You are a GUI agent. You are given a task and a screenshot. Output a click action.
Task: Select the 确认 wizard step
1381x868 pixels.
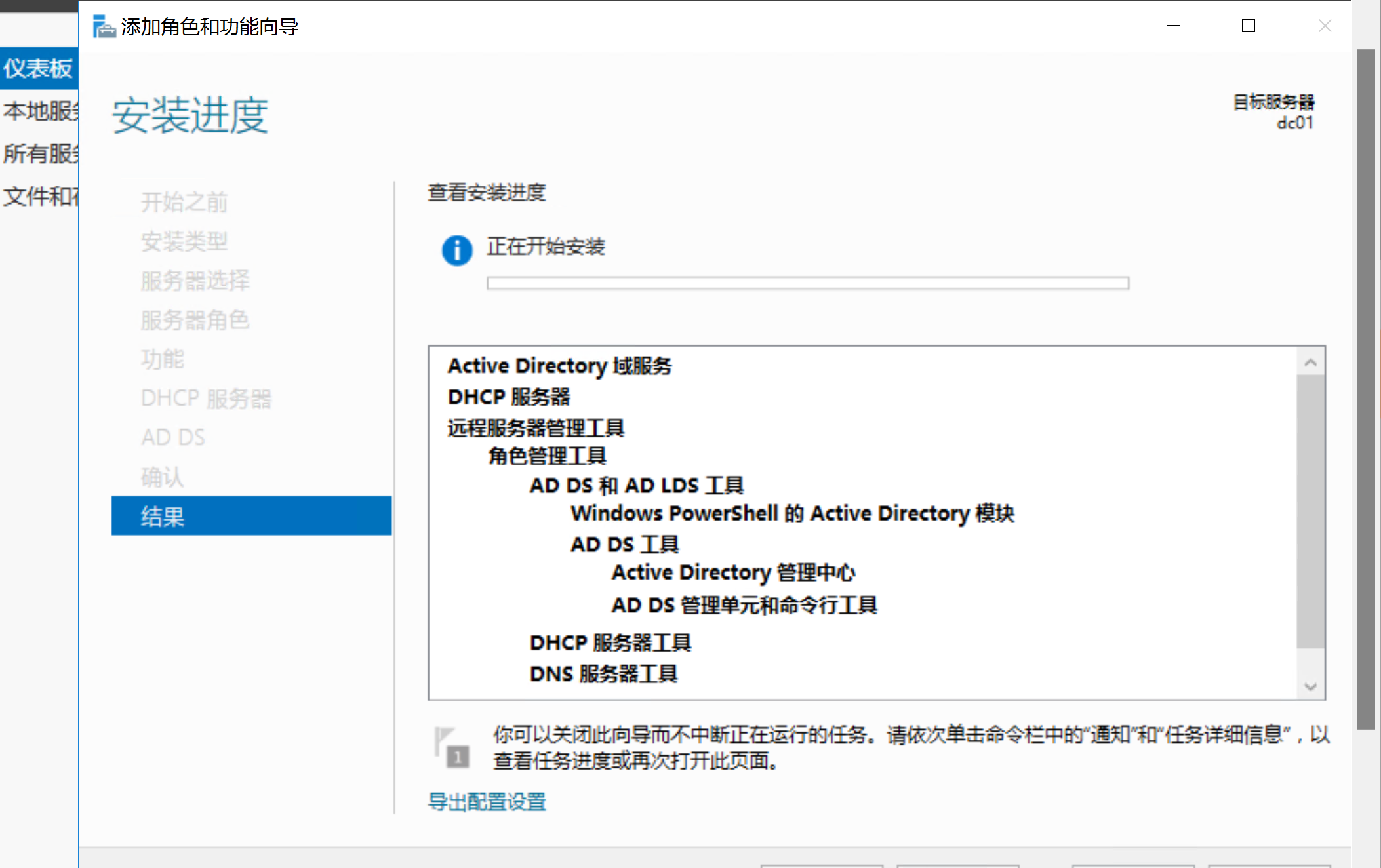pos(163,477)
